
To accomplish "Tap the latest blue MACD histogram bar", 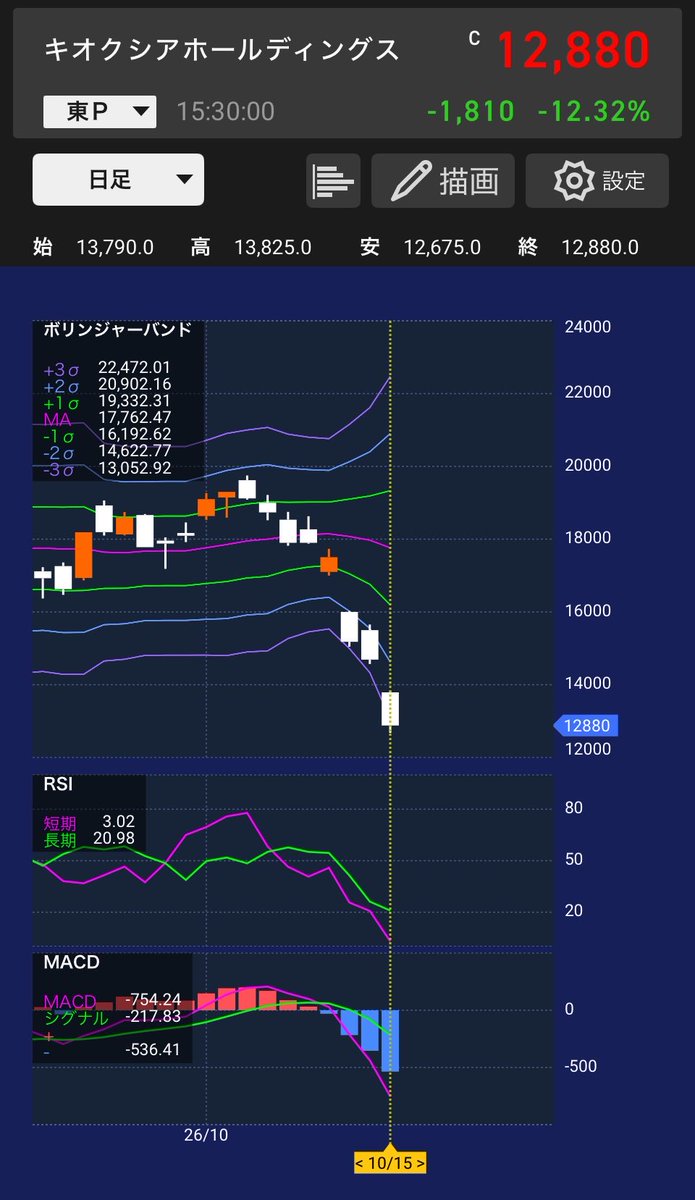I will pos(389,1041).
